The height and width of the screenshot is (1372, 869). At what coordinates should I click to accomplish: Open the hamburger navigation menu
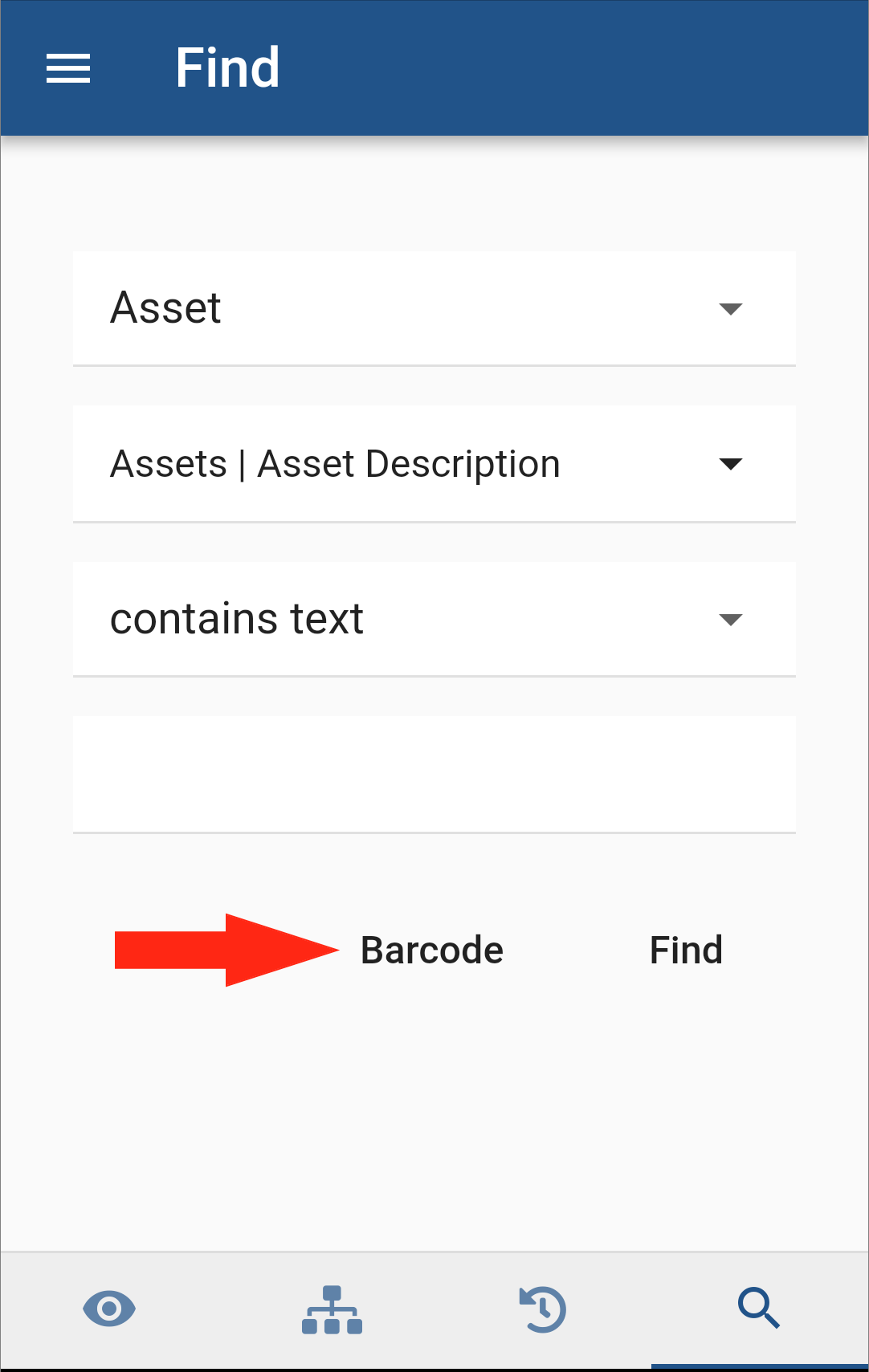(68, 68)
